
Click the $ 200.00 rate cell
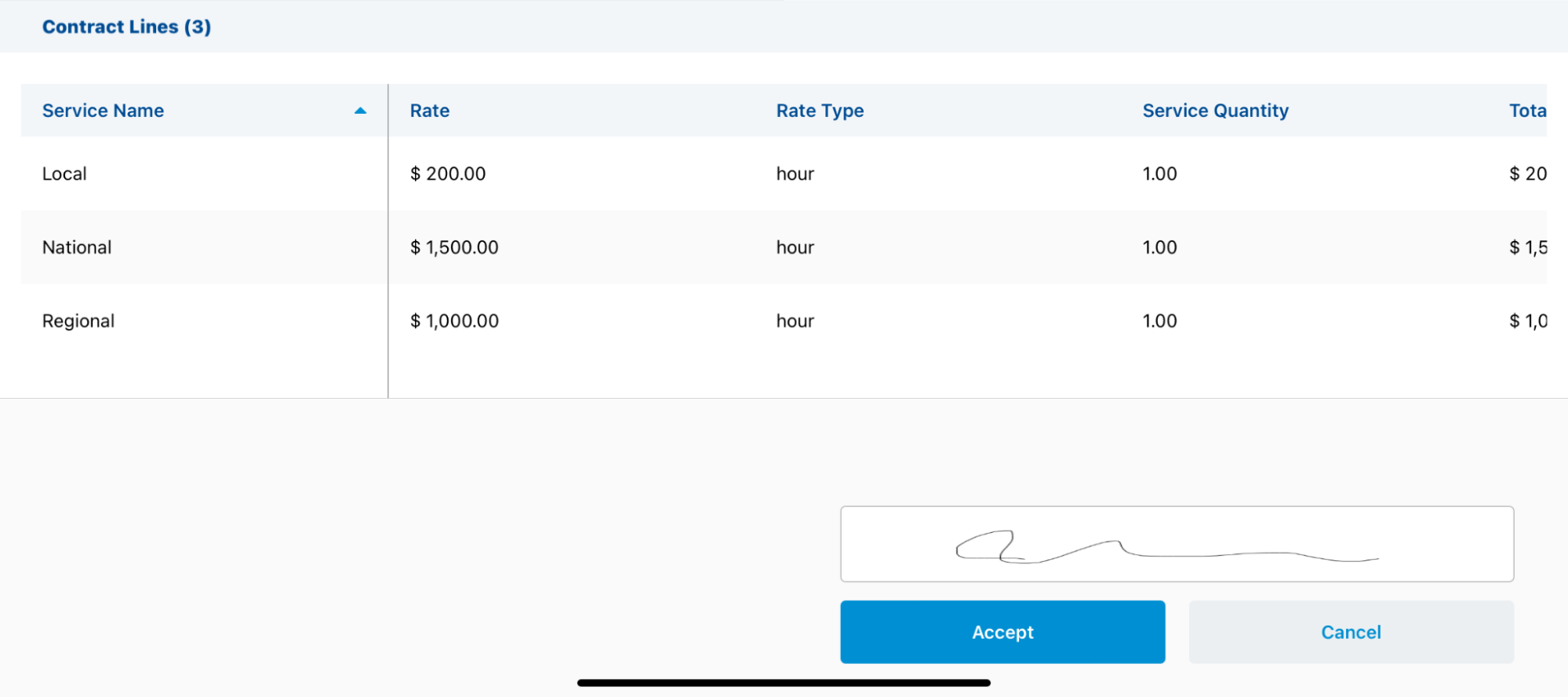point(448,173)
